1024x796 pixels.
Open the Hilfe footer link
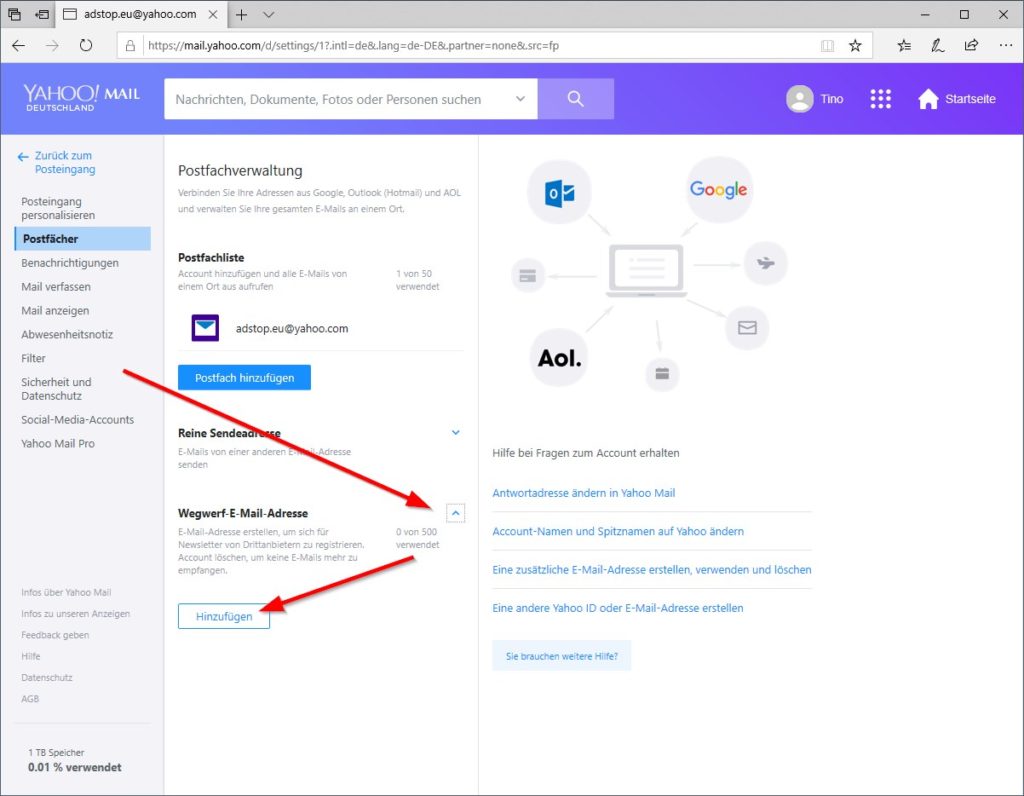[x=31, y=656]
